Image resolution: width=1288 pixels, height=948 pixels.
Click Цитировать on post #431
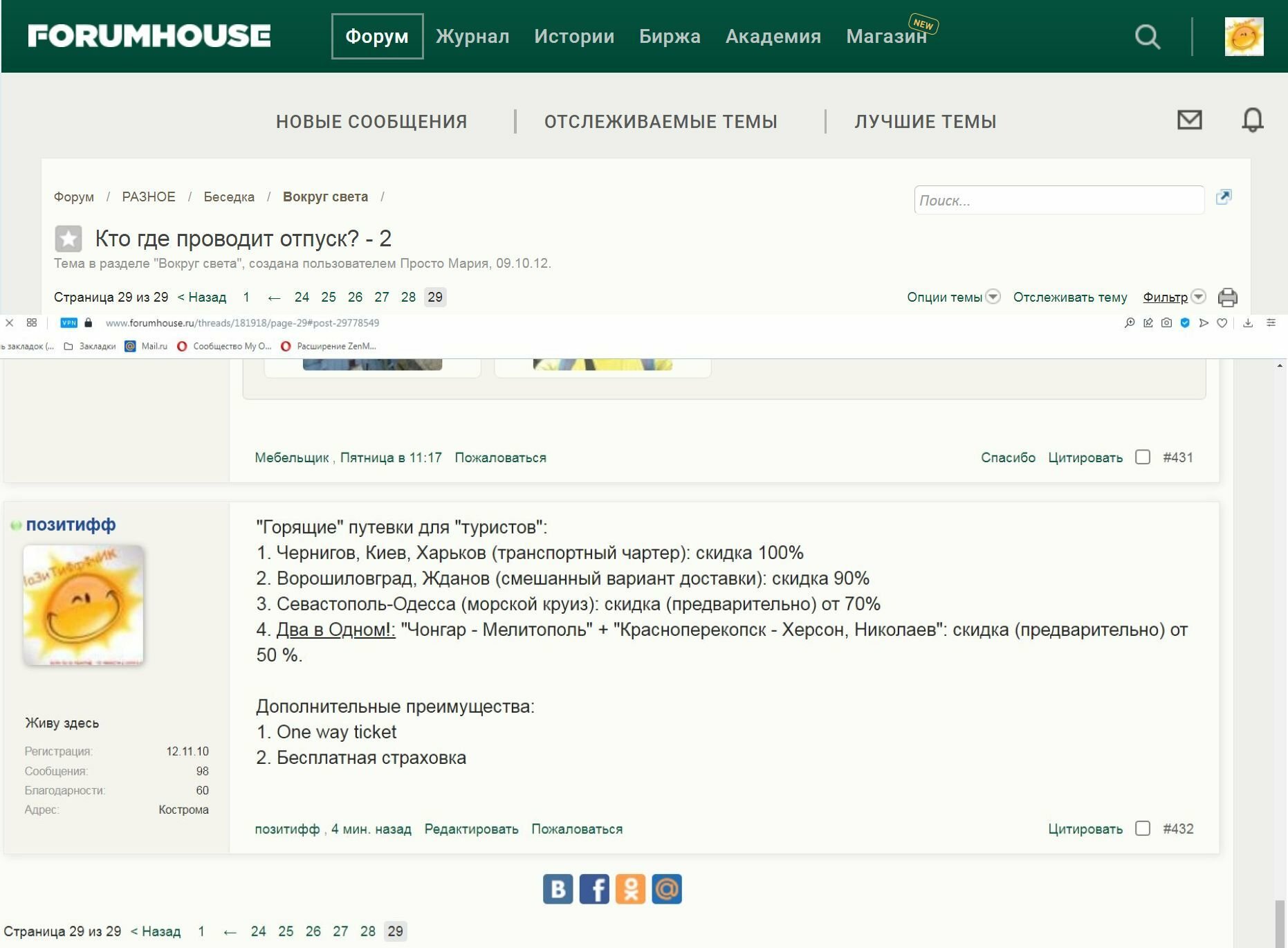[x=1085, y=457]
